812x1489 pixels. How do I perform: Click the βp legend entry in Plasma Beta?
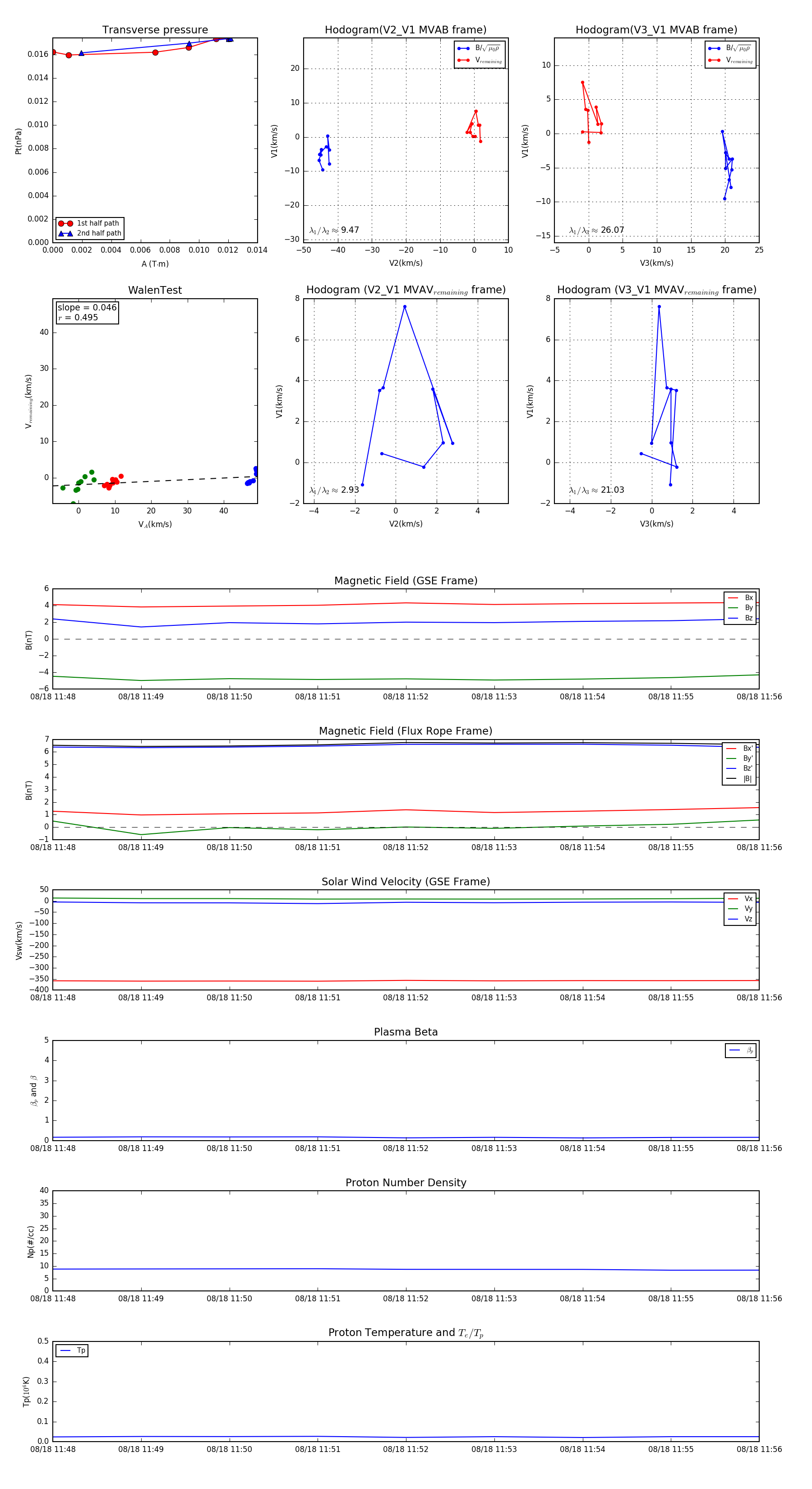[742, 1050]
